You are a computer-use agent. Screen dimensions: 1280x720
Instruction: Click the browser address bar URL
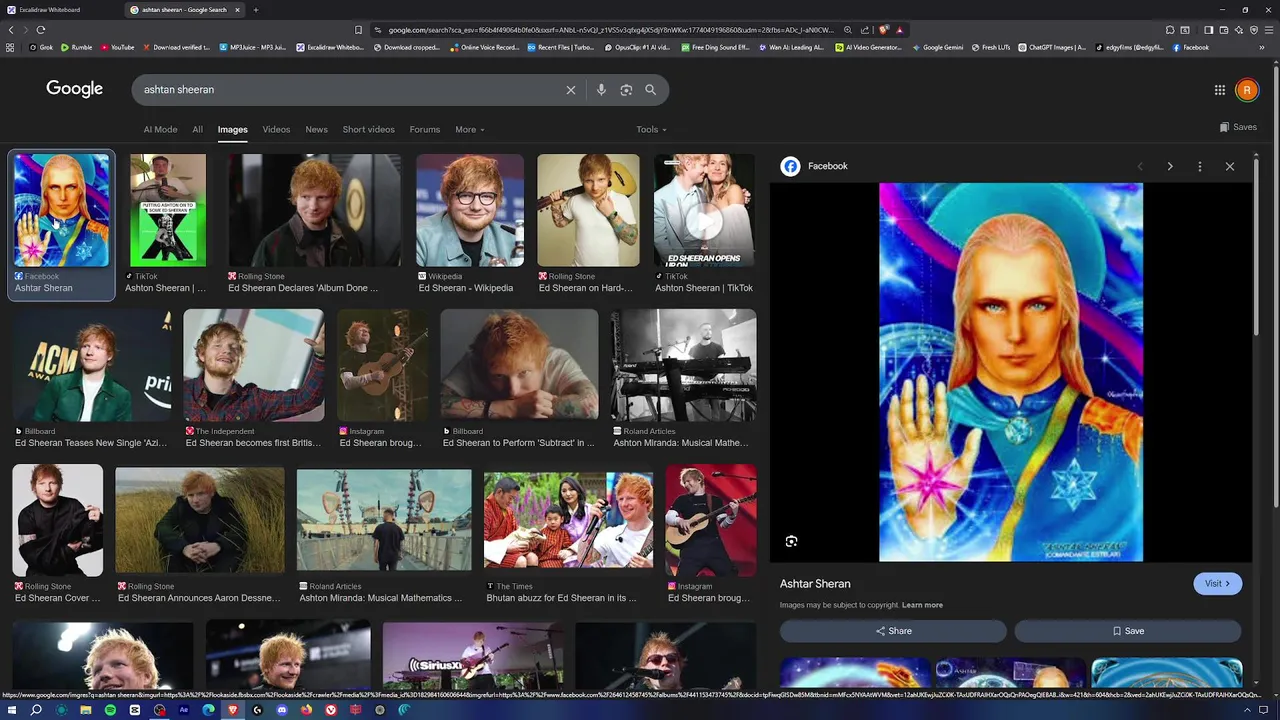pyautogui.click(x=610, y=30)
